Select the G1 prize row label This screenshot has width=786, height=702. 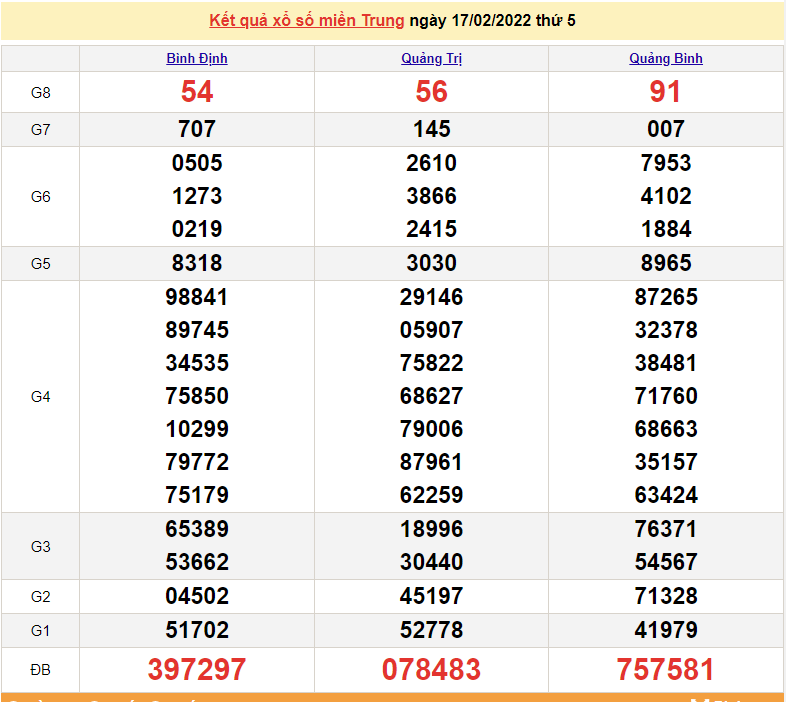click(x=40, y=630)
